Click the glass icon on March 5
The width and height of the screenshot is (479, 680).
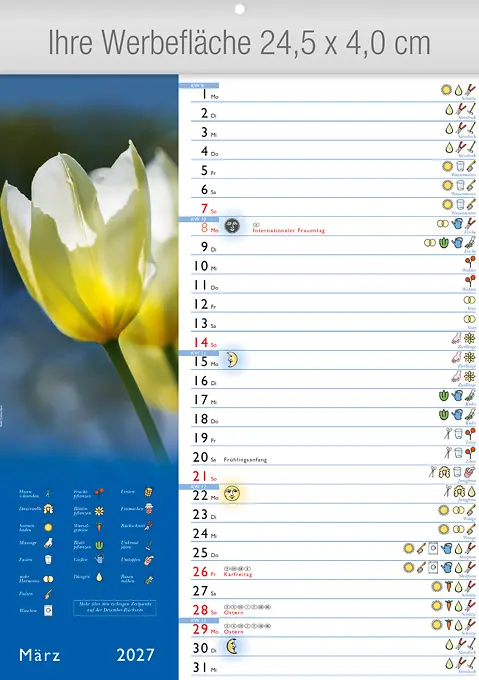click(x=460, y=166)
